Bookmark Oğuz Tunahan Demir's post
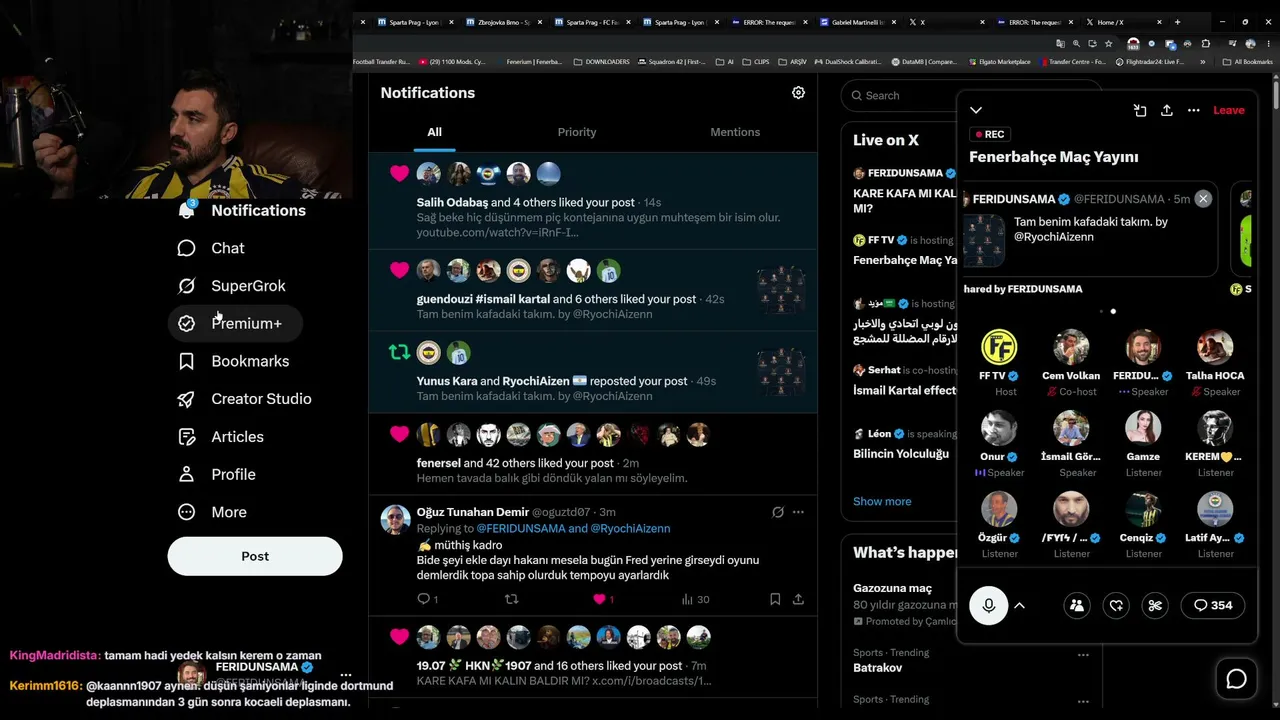Viewport: 1280px width, 720px height. pyautogui.click(x=775, y=599)
